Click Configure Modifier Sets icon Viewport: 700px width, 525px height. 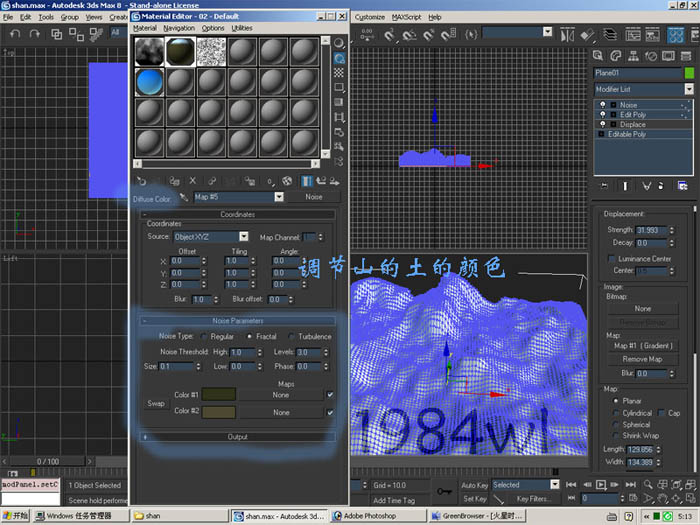(x=683, y=186)
